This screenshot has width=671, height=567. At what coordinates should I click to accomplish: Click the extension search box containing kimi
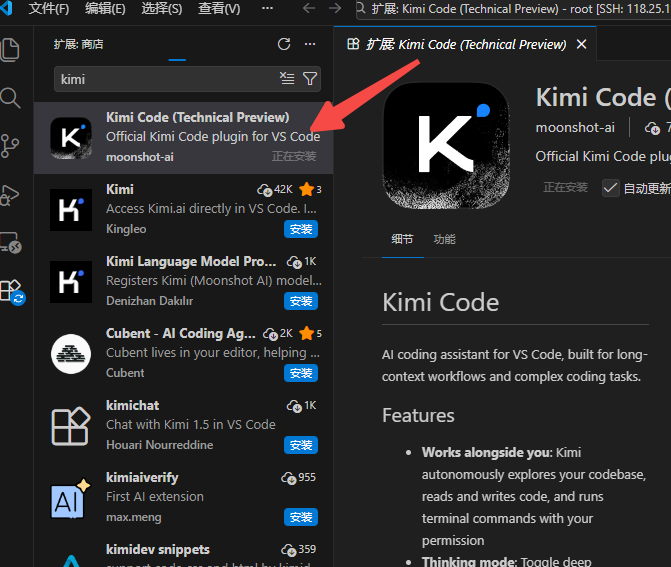coord(165,79)
